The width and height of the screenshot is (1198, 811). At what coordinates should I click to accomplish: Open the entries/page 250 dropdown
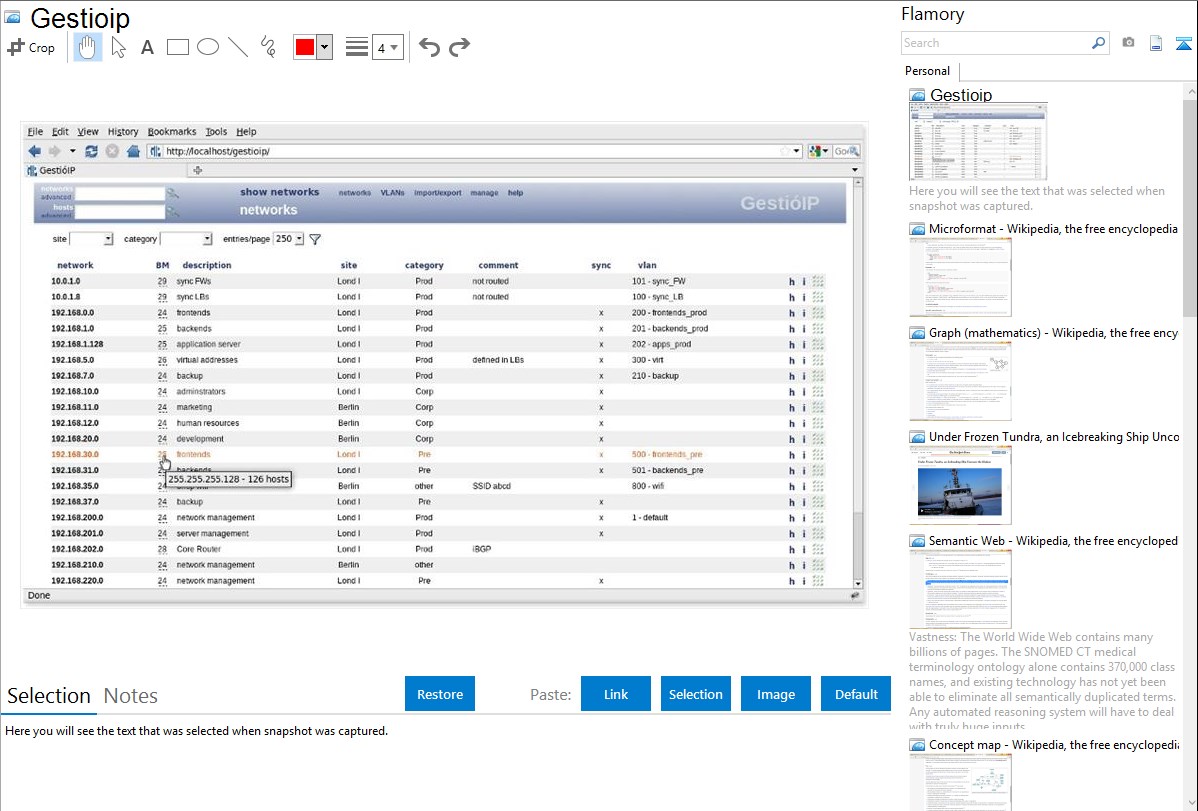(289, 239)
